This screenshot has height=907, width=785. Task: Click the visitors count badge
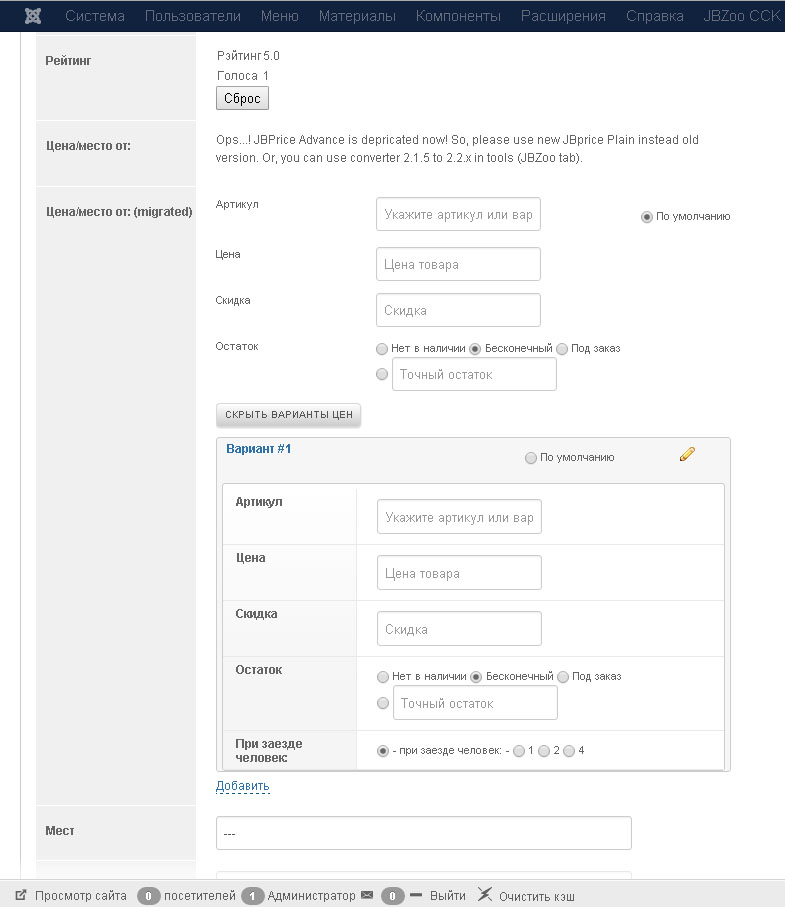click(x=149, y=896)
